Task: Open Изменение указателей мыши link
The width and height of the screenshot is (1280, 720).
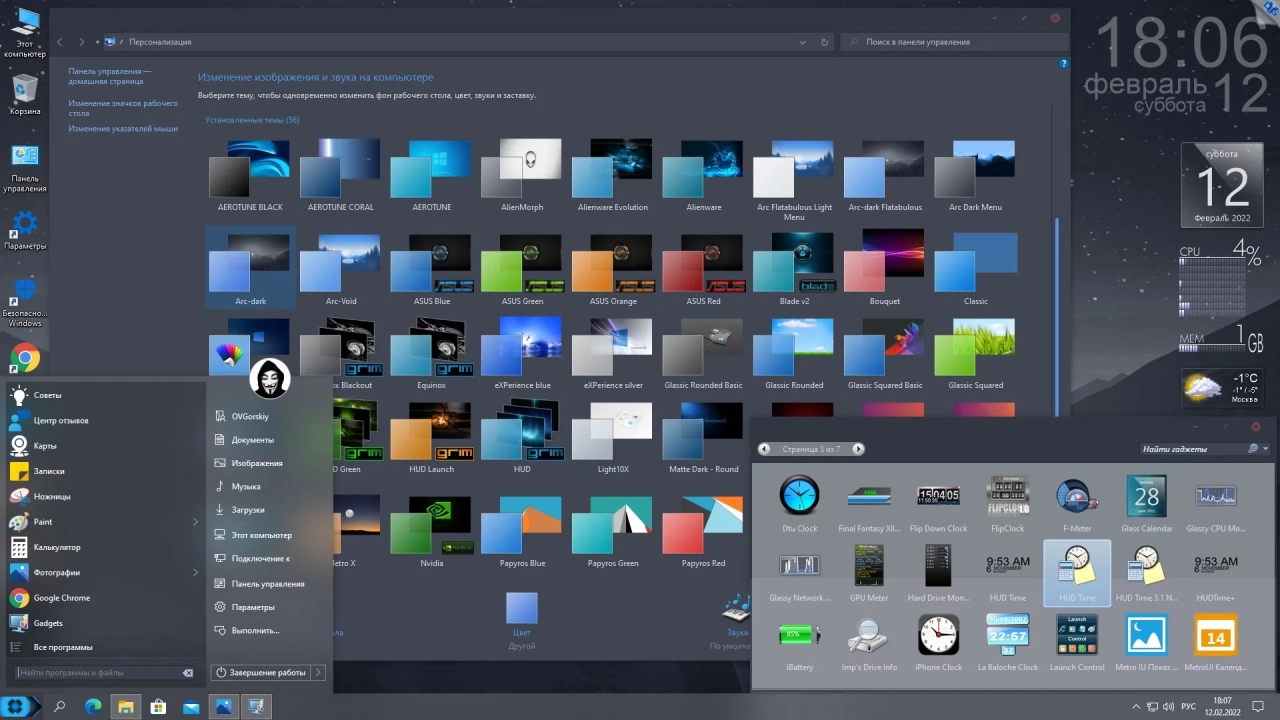Action: [x=123, y=128]
